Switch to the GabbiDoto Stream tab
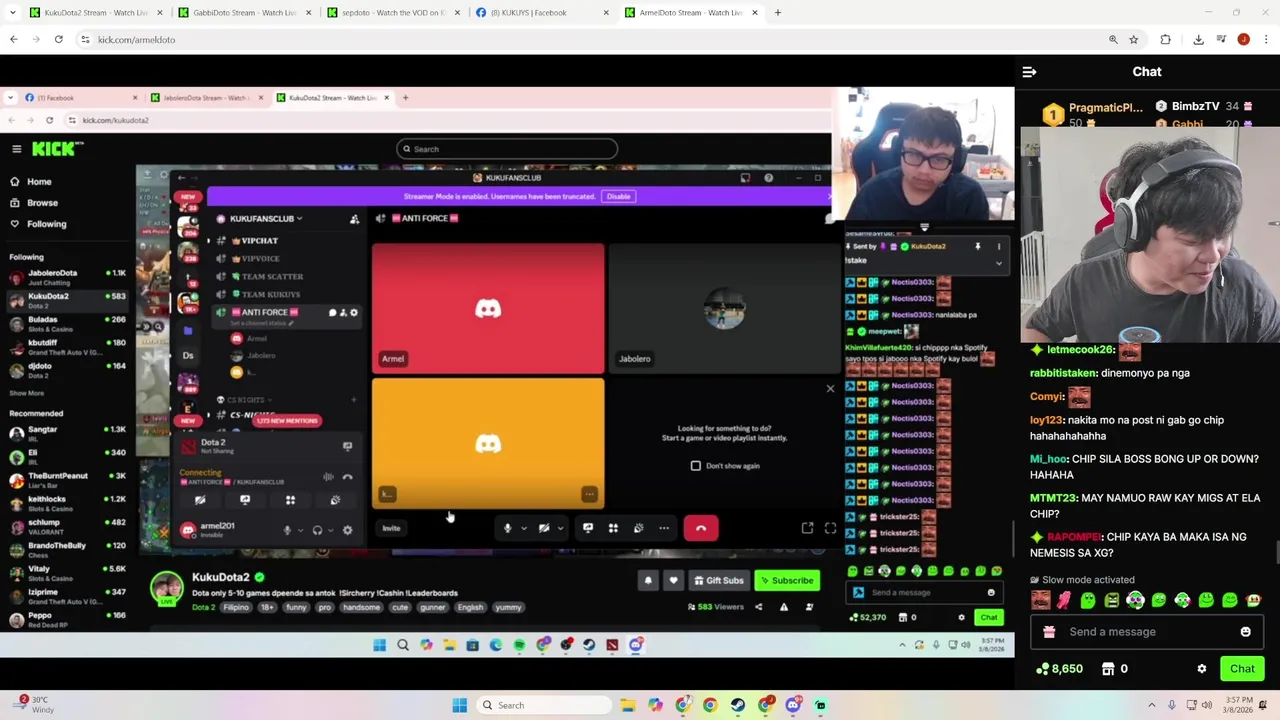 click(245, 13)
